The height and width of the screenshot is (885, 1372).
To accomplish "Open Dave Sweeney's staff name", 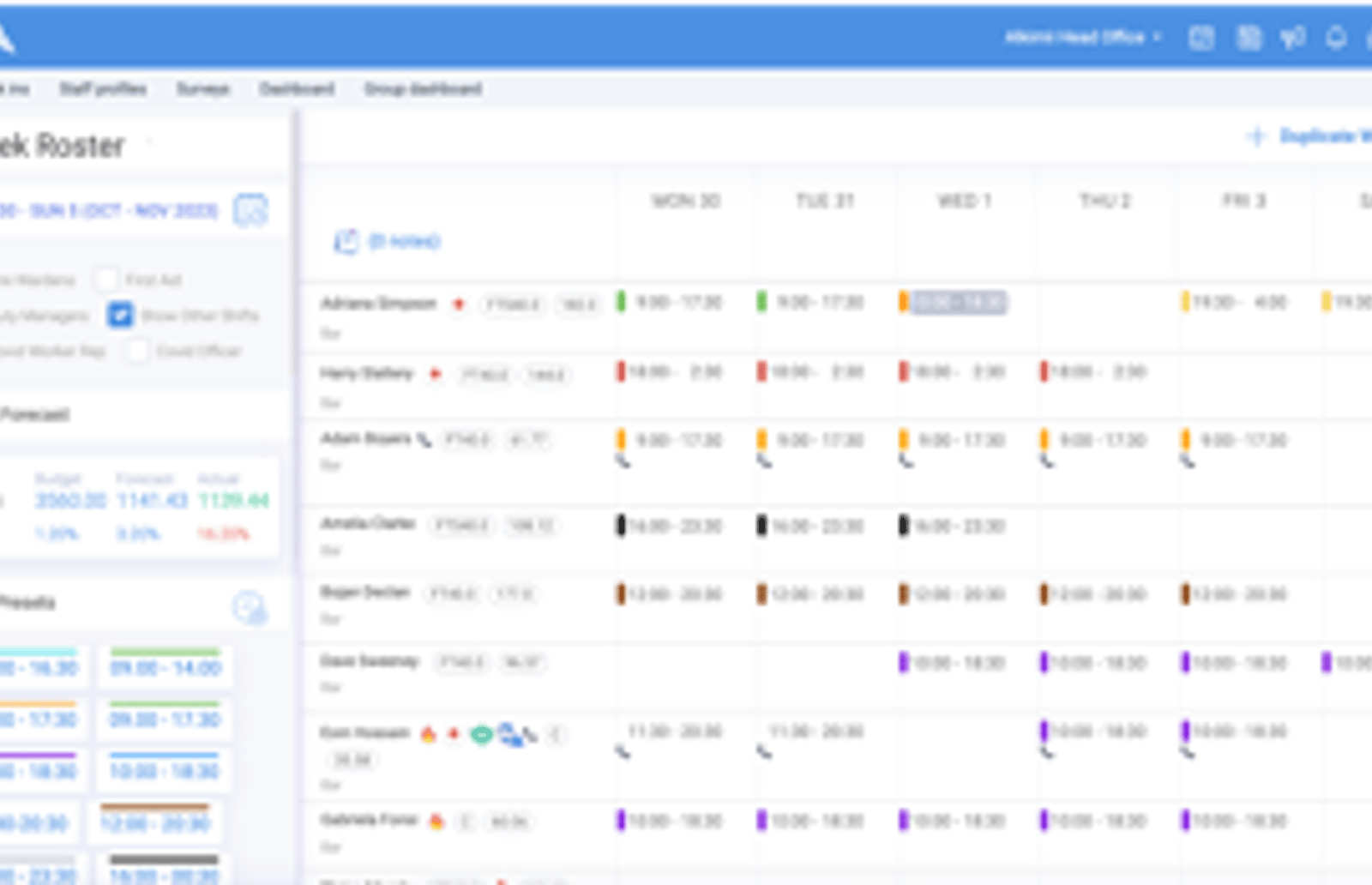I will [x=370, y=661].
